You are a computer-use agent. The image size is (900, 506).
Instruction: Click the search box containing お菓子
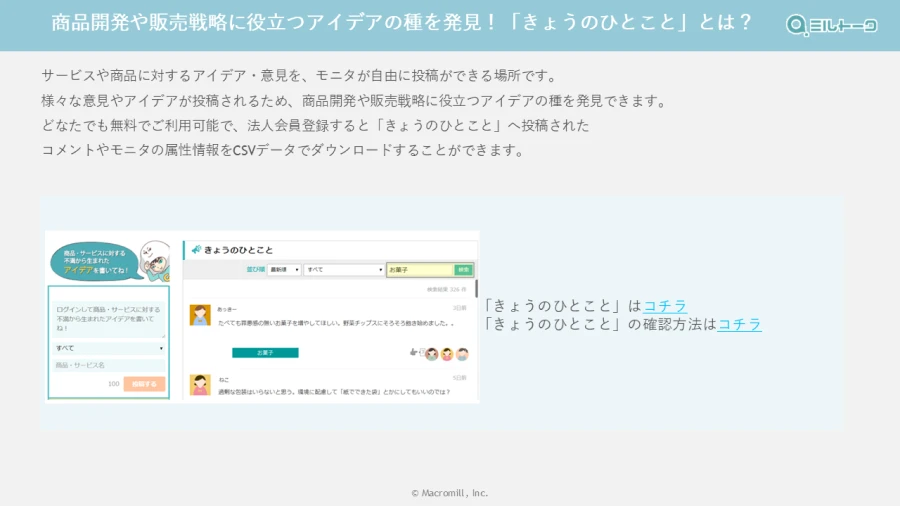[420, 270]
